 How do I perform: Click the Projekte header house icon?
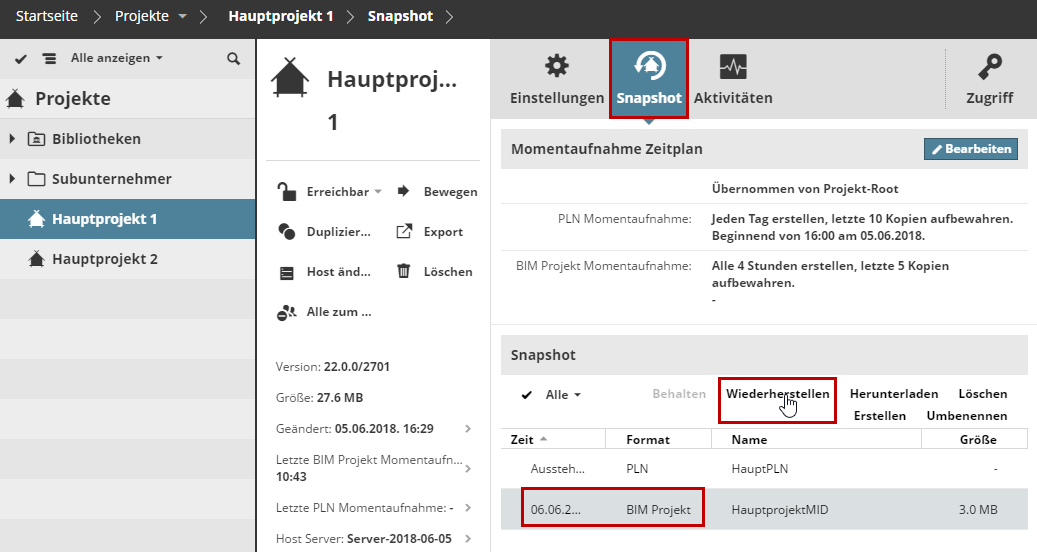click(15, 99)
